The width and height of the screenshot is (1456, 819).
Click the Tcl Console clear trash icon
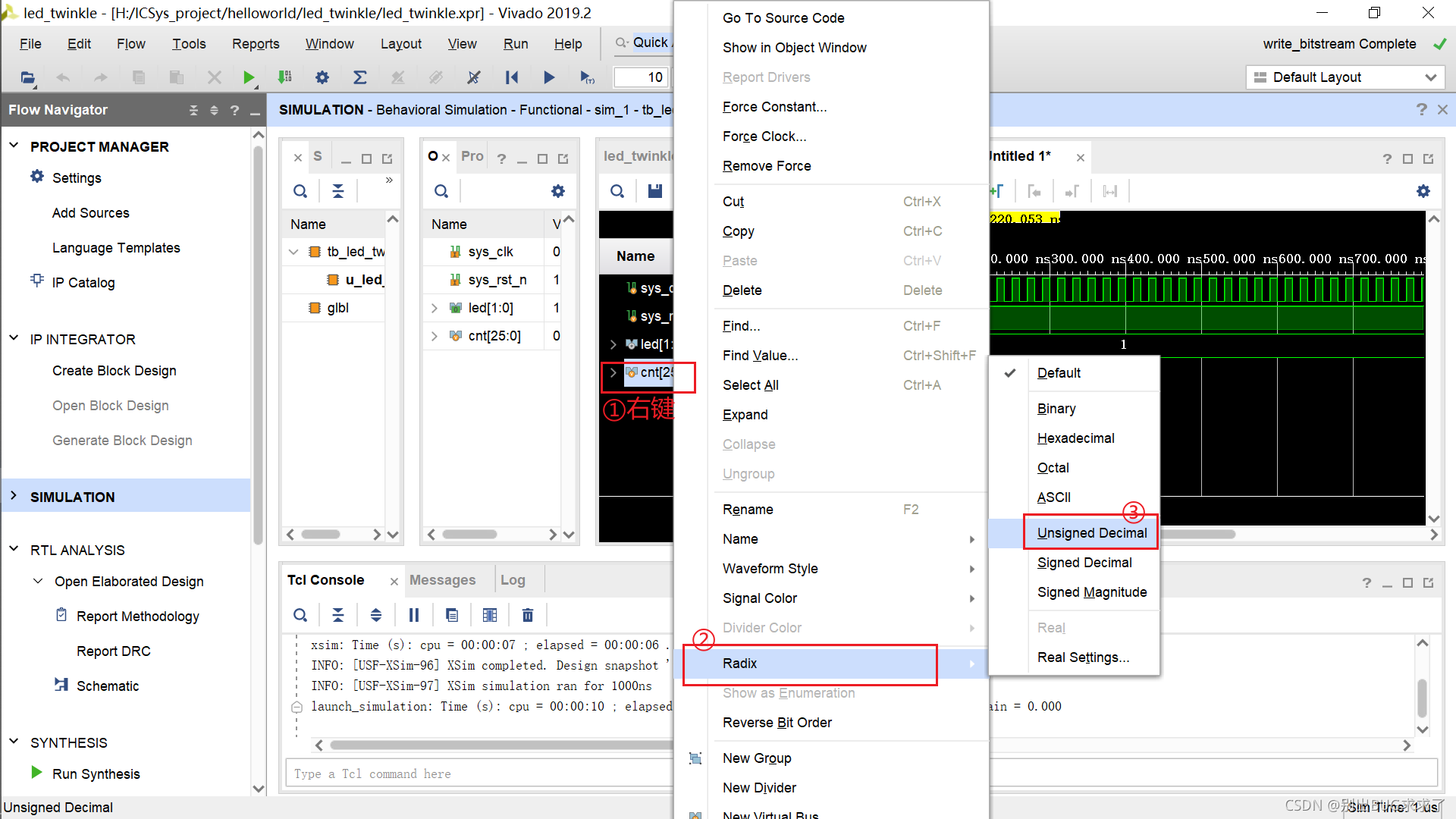point(528,615)
